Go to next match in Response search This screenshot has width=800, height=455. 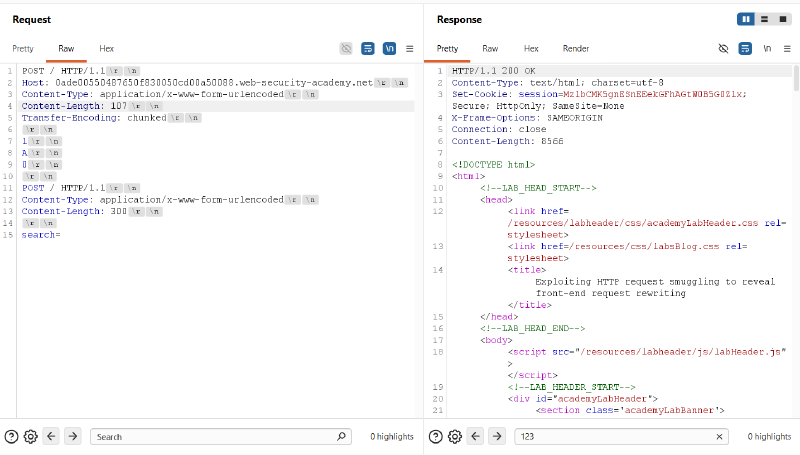(497, 436)
